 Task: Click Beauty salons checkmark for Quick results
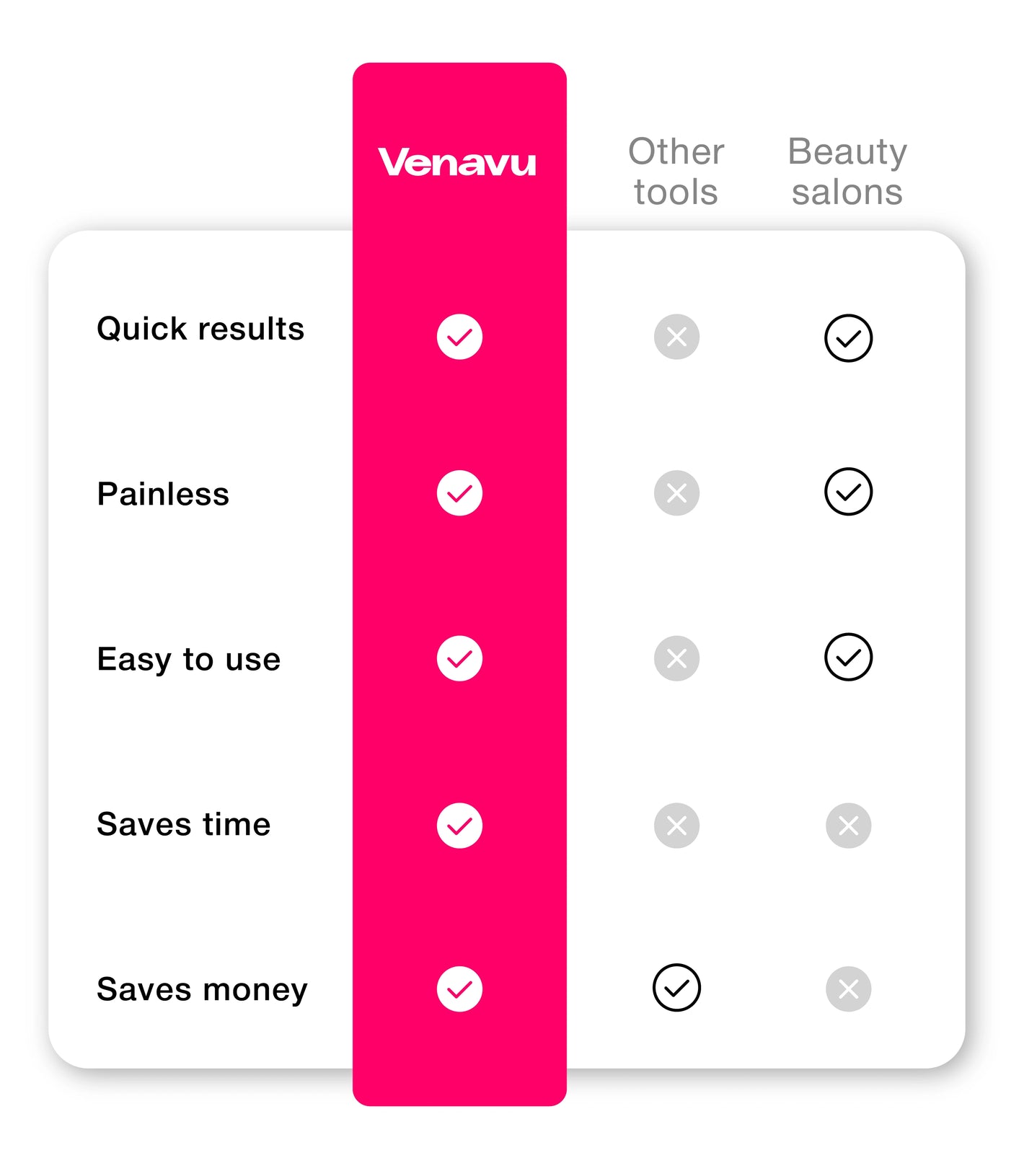tap(848, 338)
